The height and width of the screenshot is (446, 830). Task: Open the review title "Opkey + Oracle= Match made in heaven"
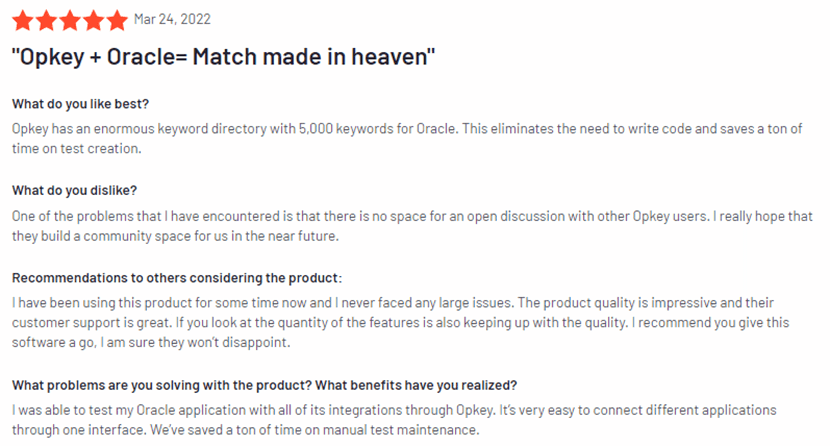223,56
